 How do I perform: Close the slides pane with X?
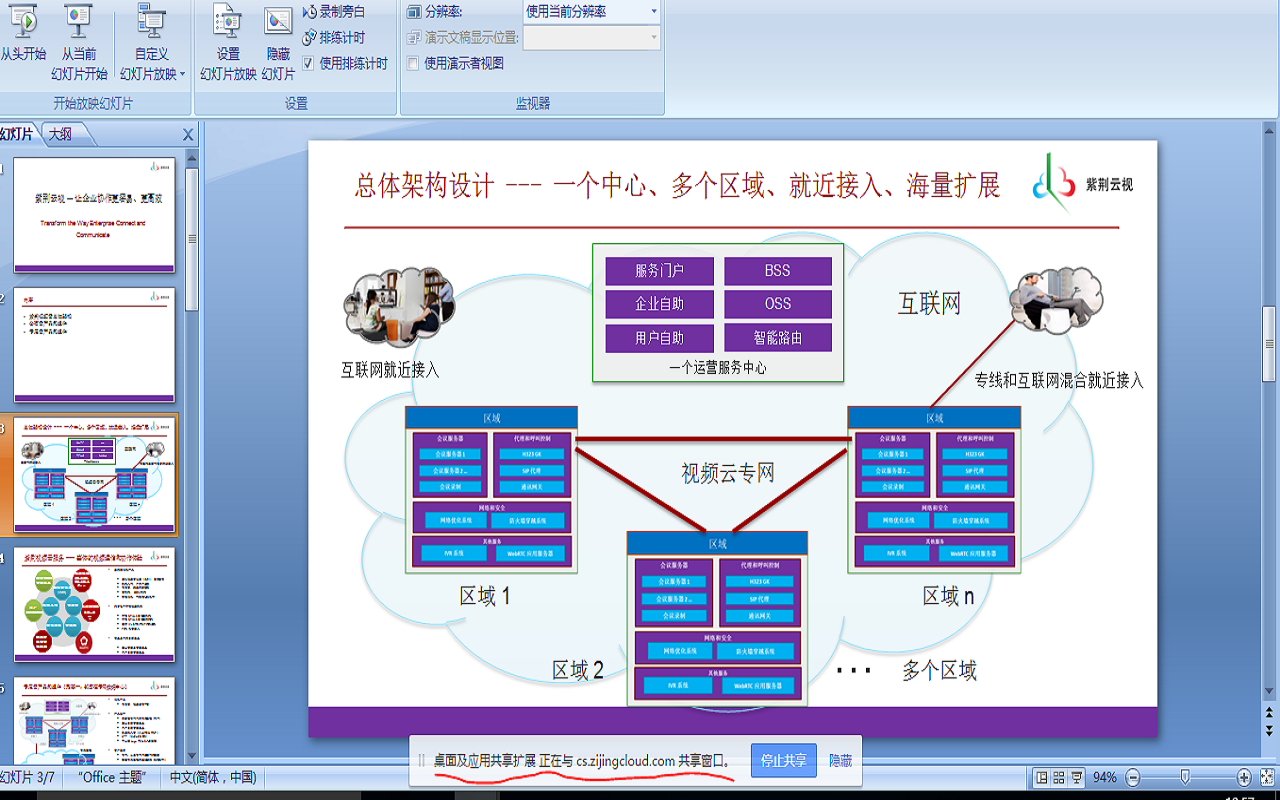tap(187, 135)
